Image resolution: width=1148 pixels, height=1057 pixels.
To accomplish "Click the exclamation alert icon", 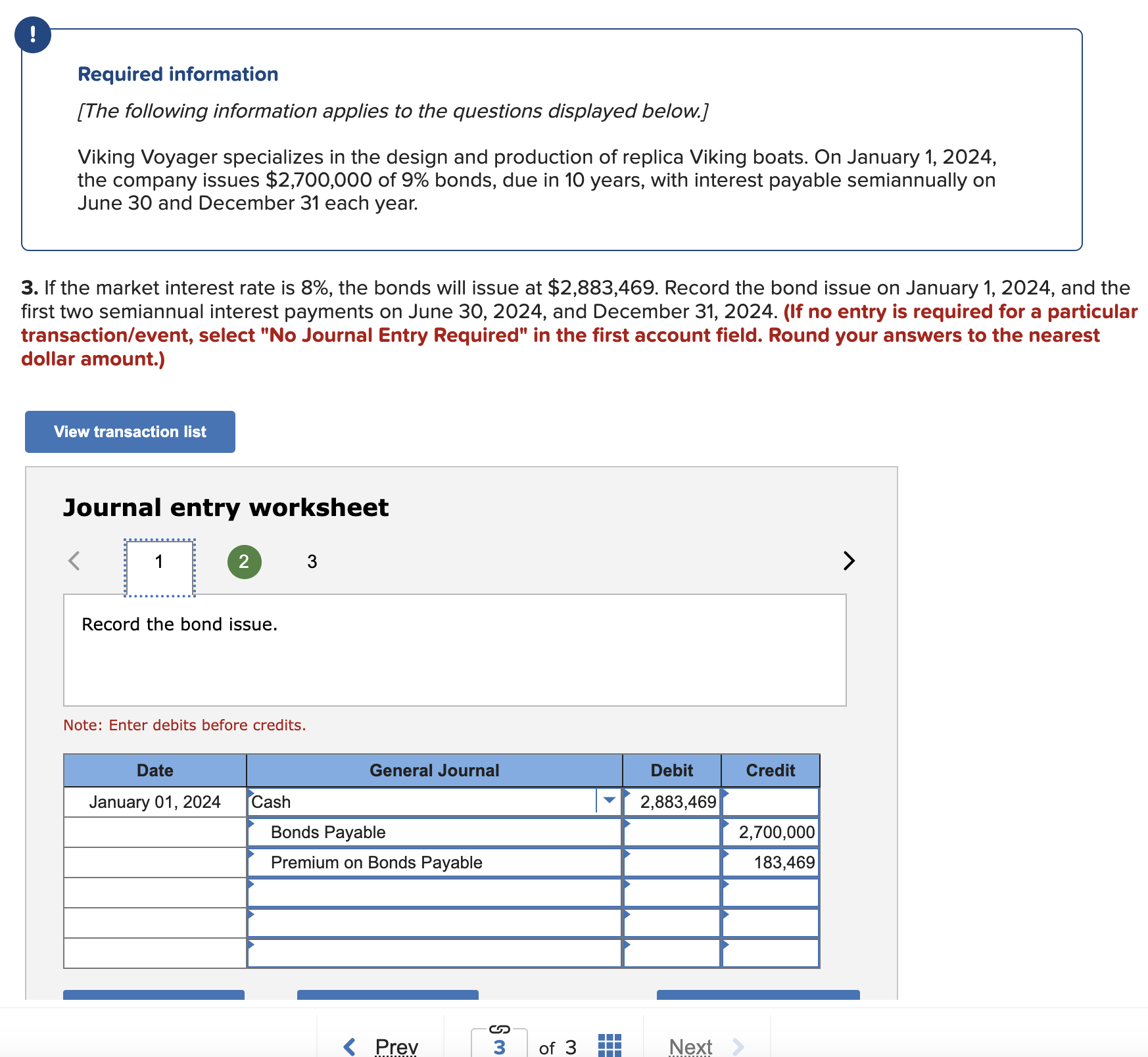I will click(x=33, y=35).
